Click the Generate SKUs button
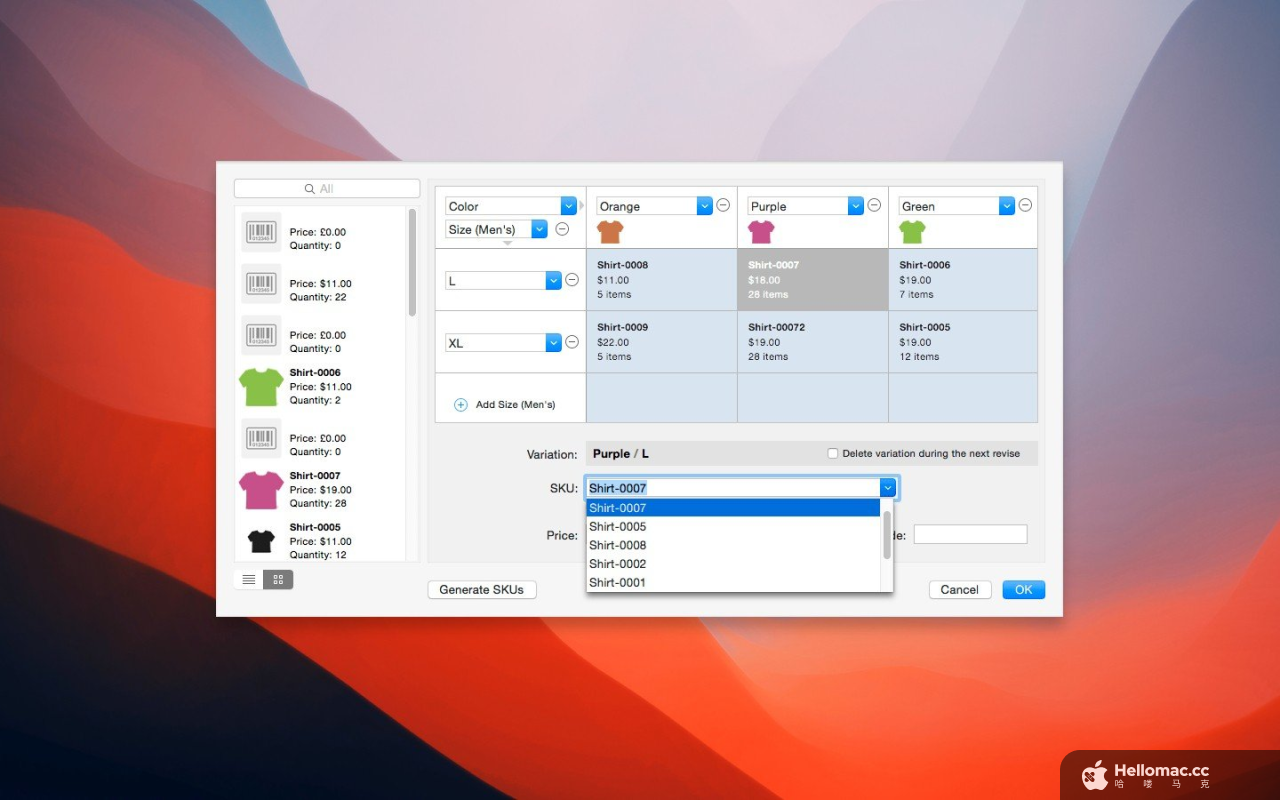The width and height of the screenshot is (1280, 800). tap(482, 589)
